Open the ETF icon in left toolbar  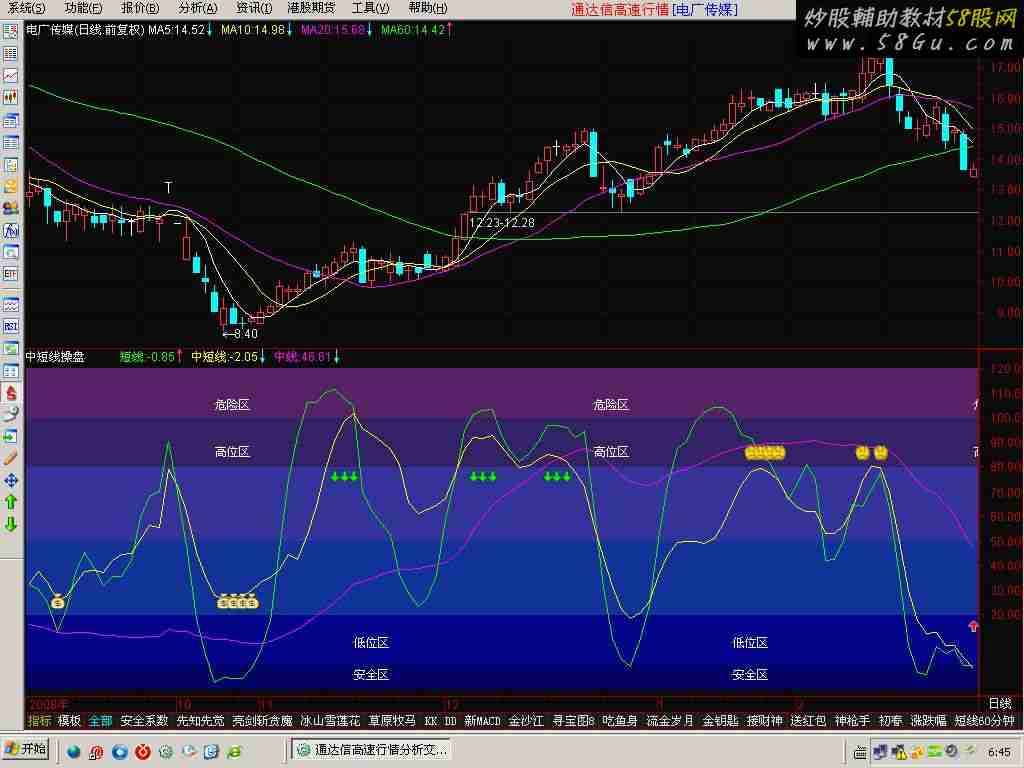[x=10, y=274]
